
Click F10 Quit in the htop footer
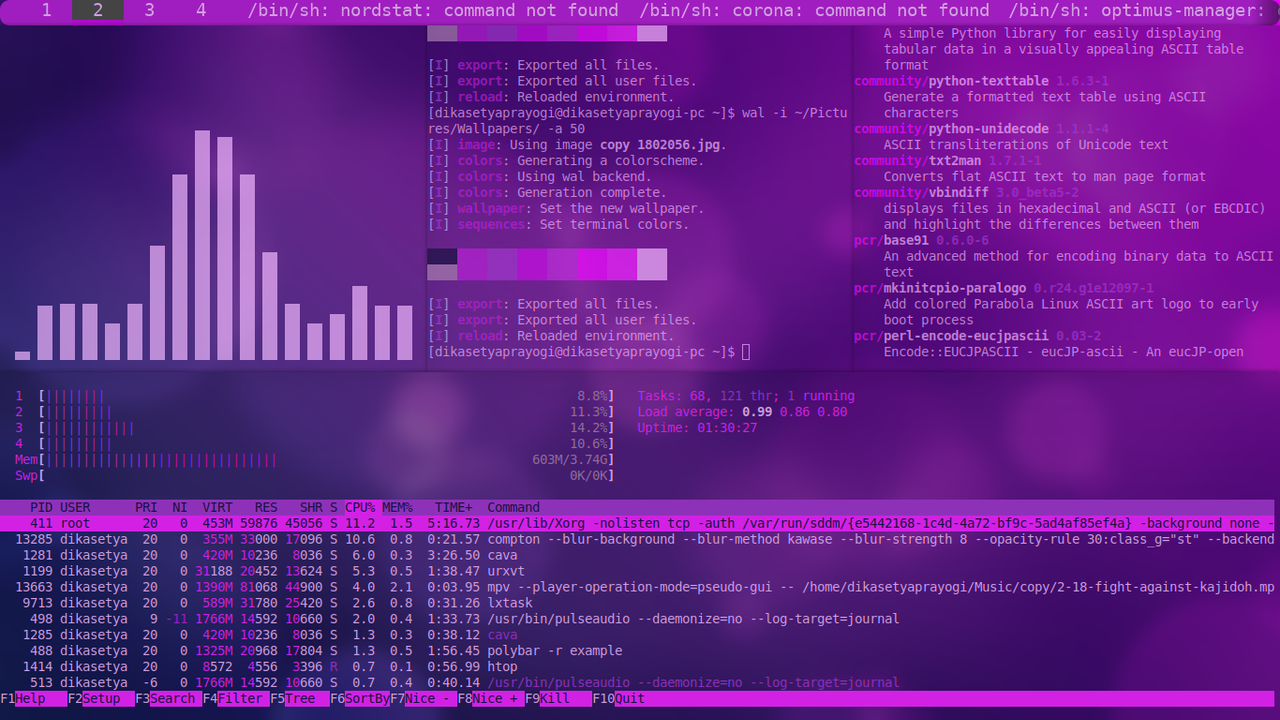coord(620,699)
